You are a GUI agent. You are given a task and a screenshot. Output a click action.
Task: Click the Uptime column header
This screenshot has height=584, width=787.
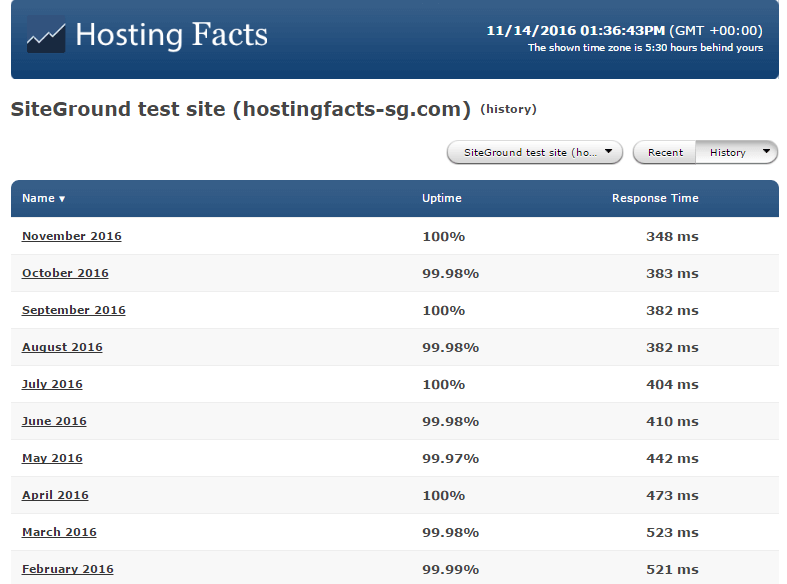pyautogui.click(x=442, y=198)
